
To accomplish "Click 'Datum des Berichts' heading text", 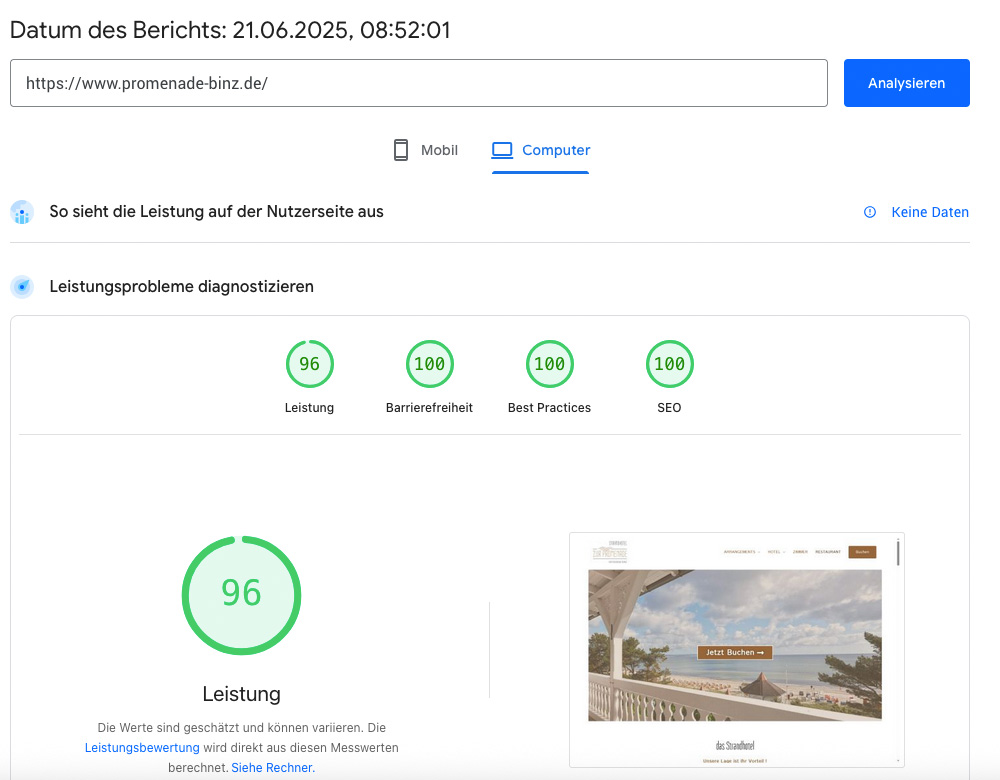I will pos(230,30).
